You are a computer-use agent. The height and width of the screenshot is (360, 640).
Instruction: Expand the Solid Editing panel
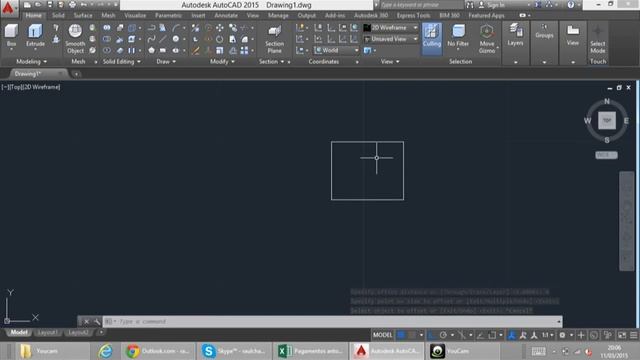(x=121, y=62)
